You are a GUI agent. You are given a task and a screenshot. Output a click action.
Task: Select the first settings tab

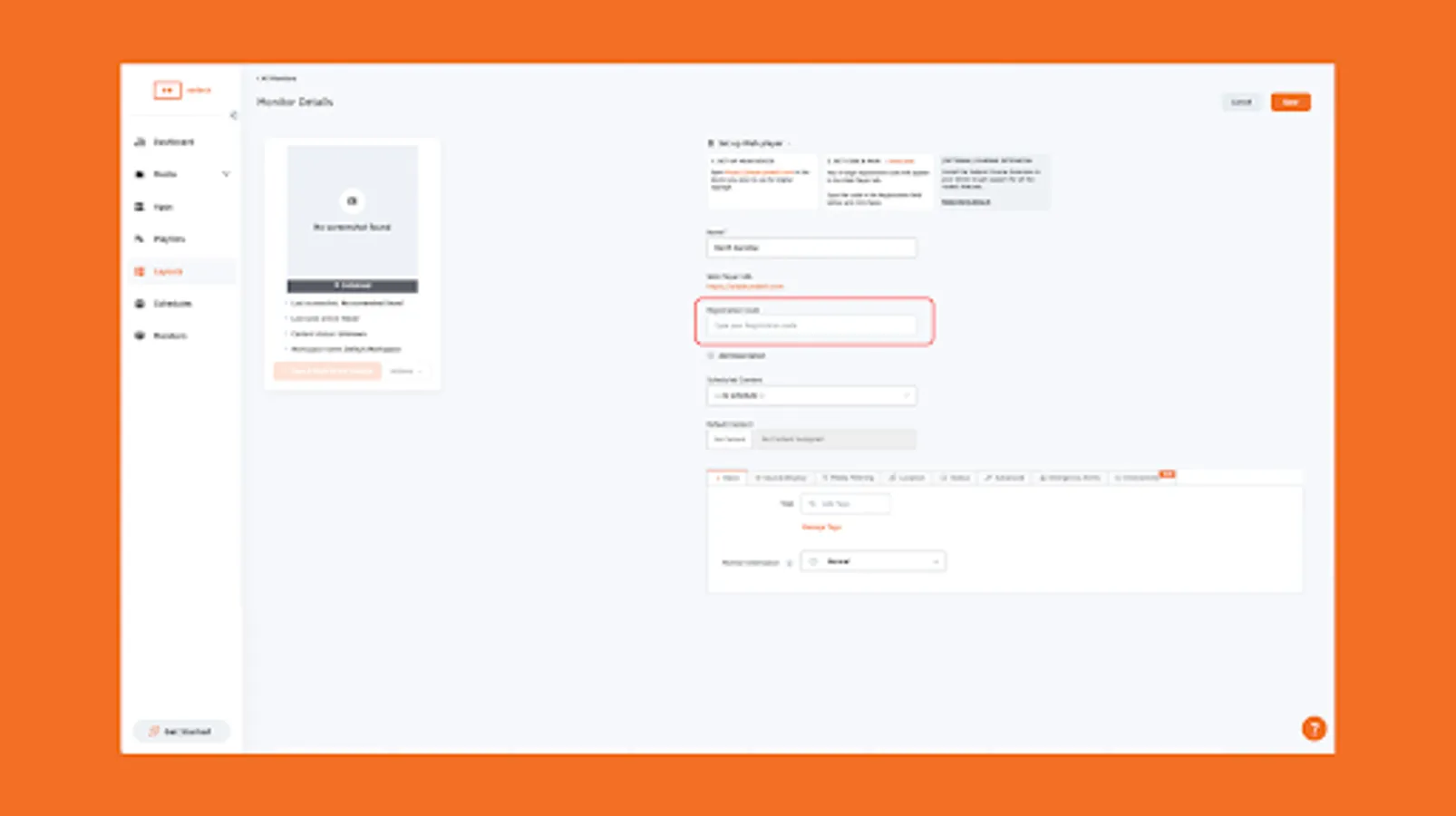tap(727, 478)
